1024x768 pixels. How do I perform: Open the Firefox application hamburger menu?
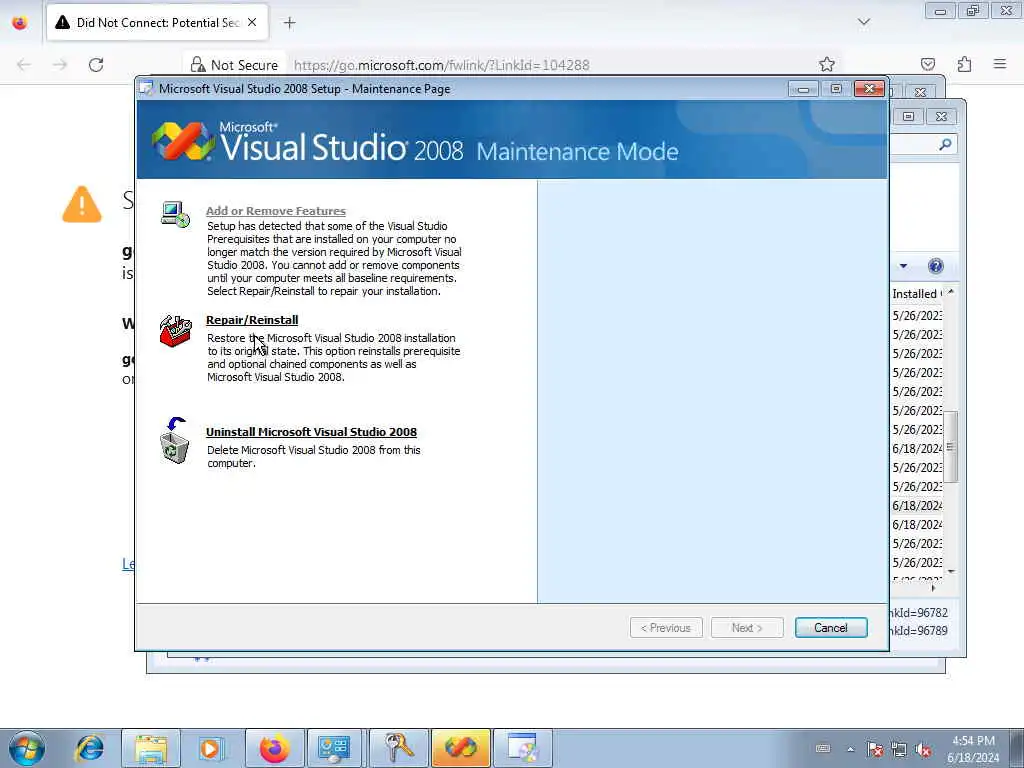1000,65
